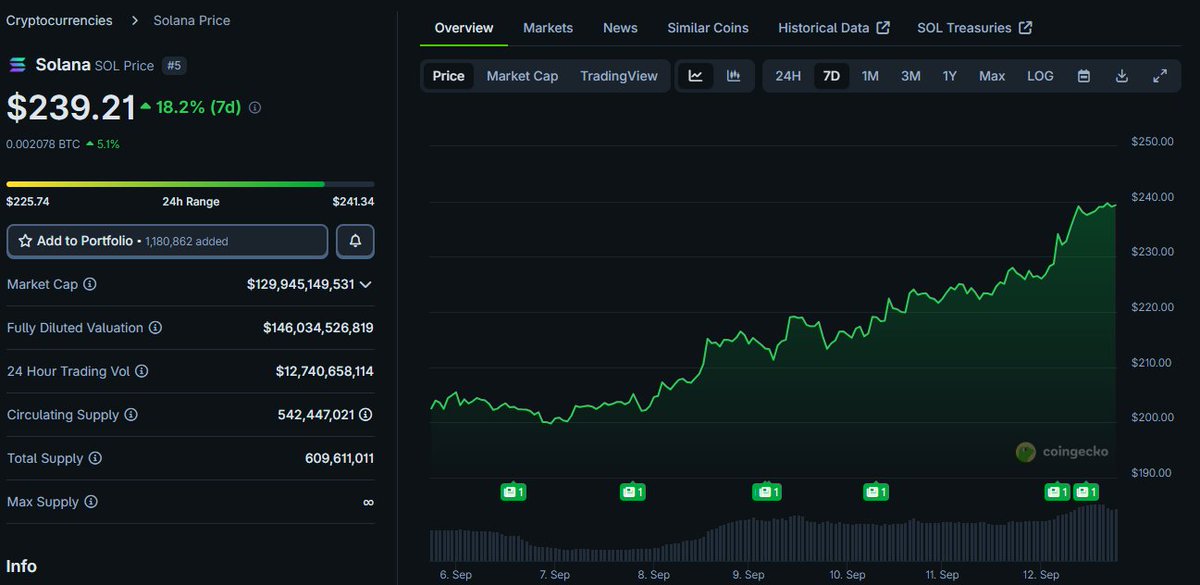Toggle LOG scale on chart
The height and width of the screenshot is (585, 1200).
coord(1040,76)
